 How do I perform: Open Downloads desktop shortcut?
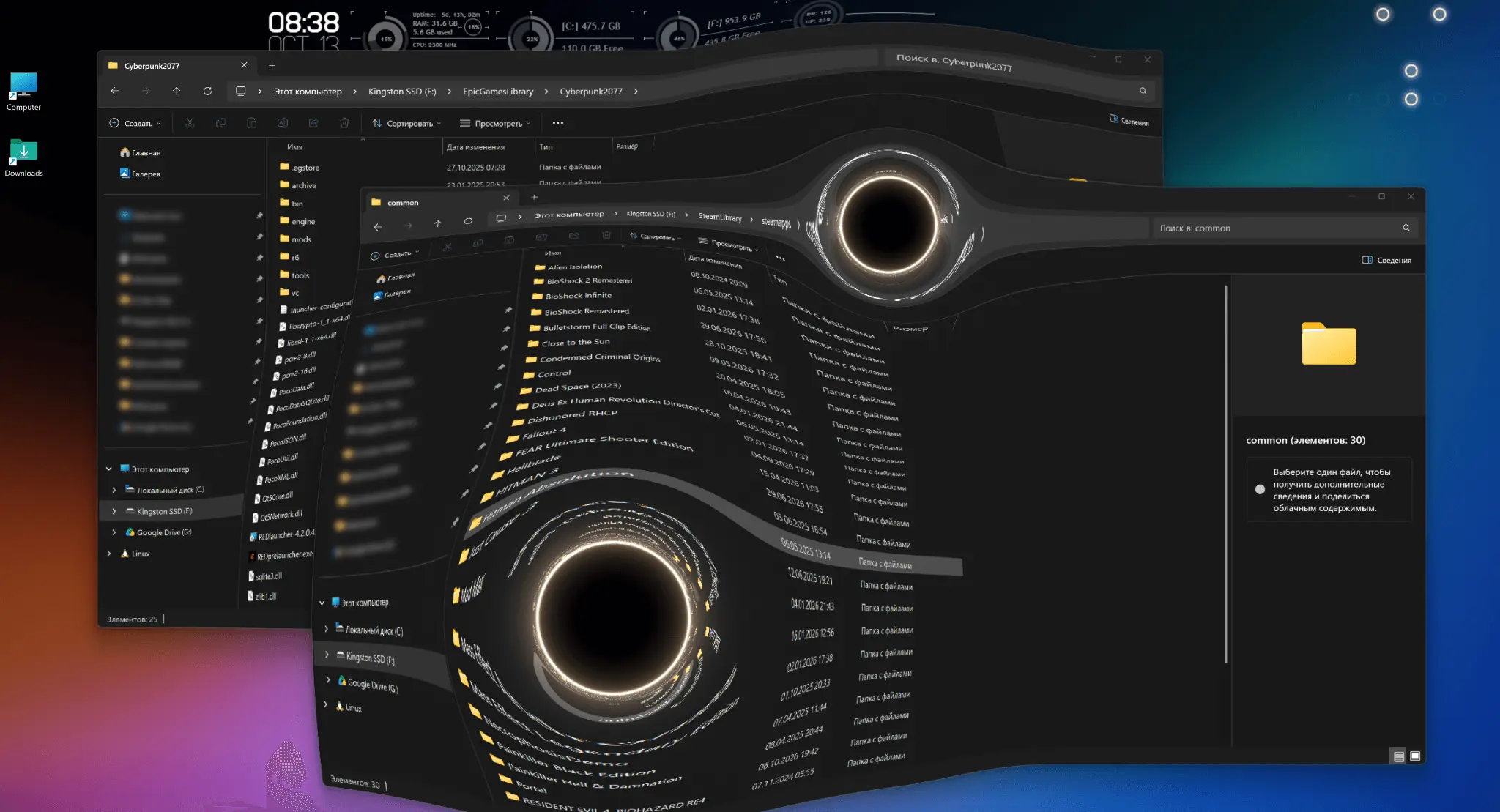click(23, 157)
